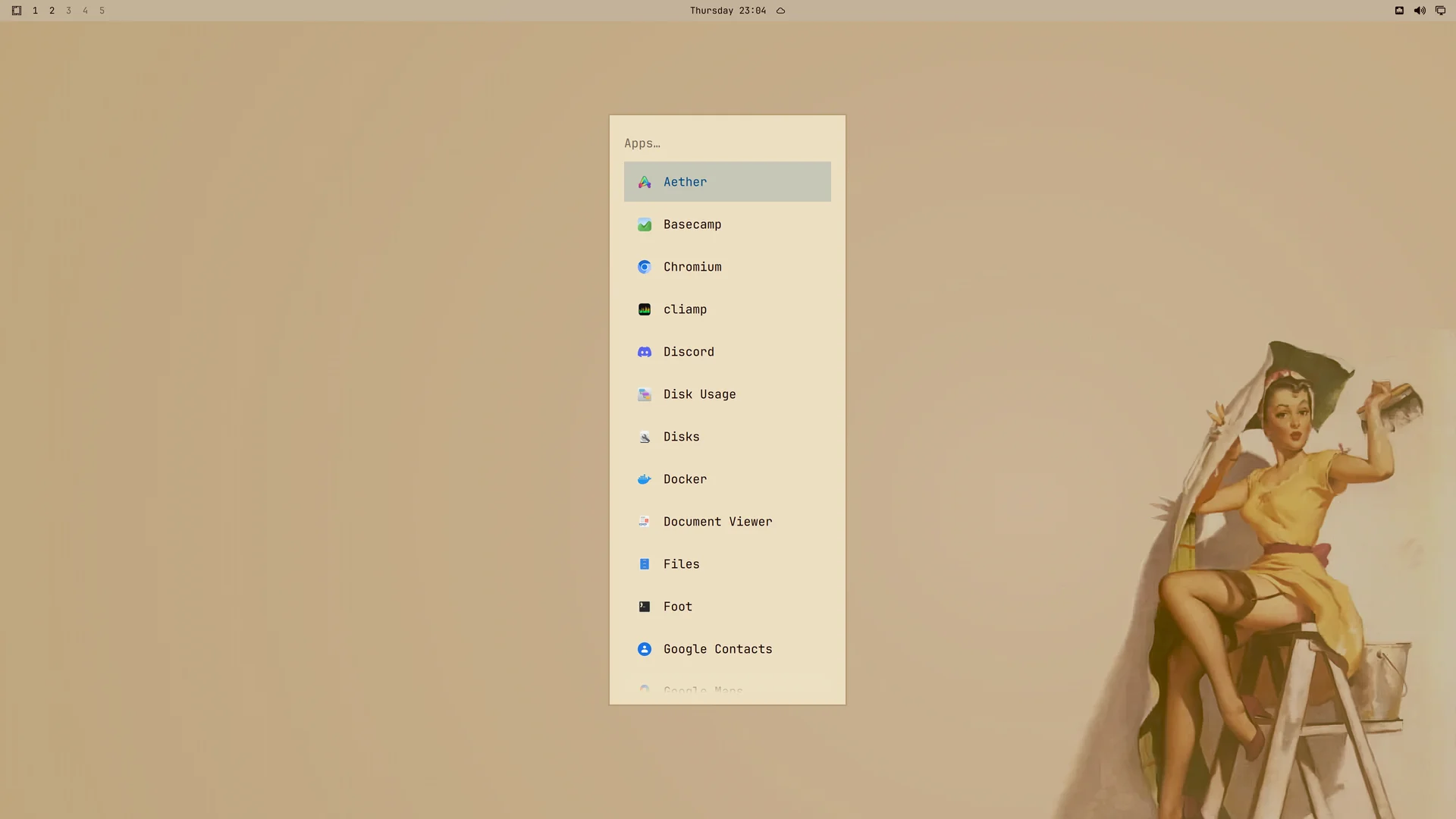Launch Aether from its colorful icon

click(645, 182)
